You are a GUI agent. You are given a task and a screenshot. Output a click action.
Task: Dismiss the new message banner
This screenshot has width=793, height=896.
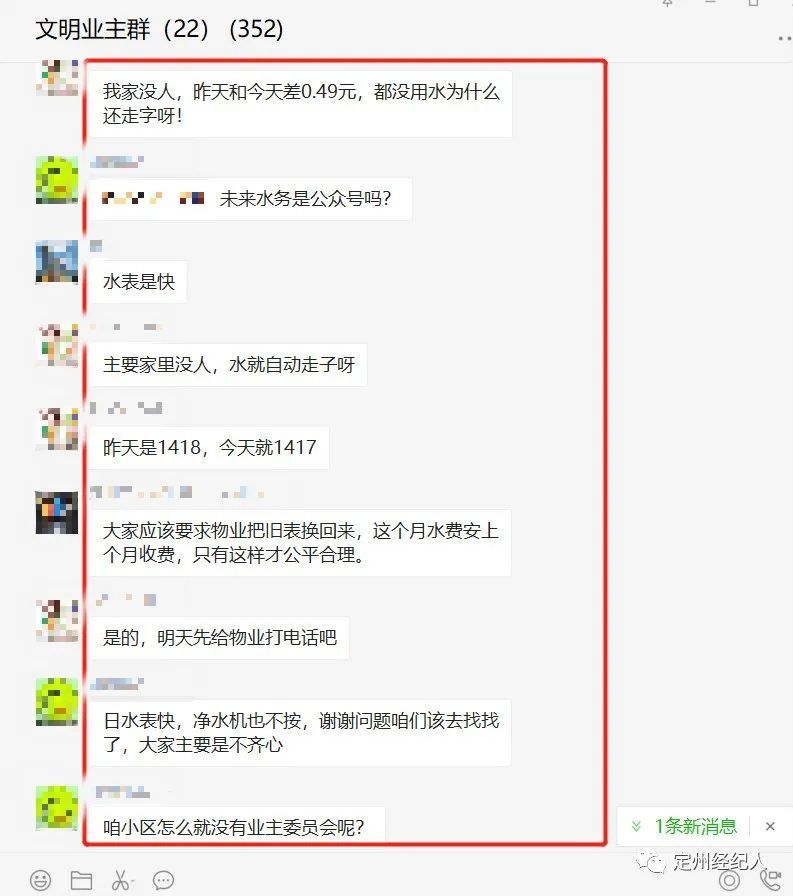770,826
